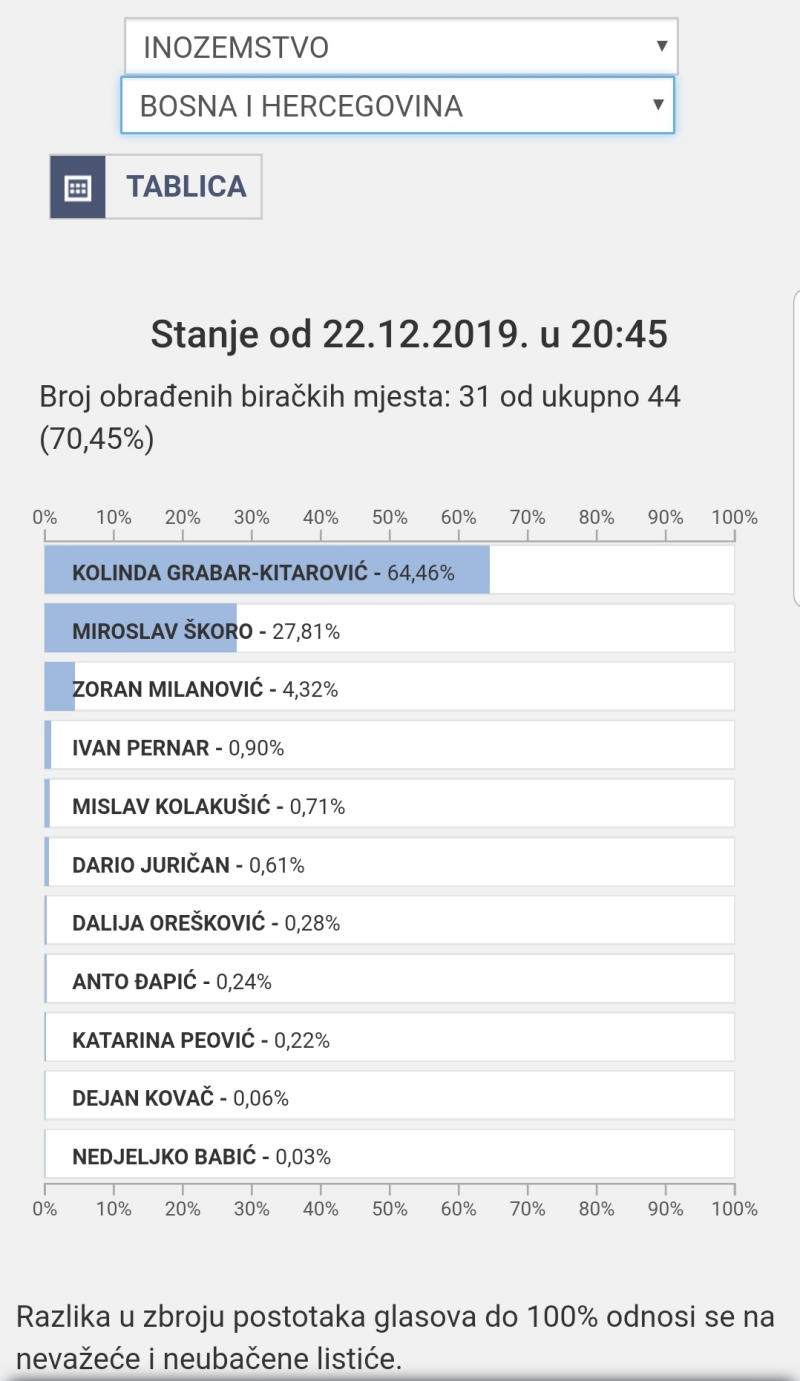Viewport: 800px width, 1381px height.
Task: Click the Zoran Milanović result row
Action: [x=390, y=687]
